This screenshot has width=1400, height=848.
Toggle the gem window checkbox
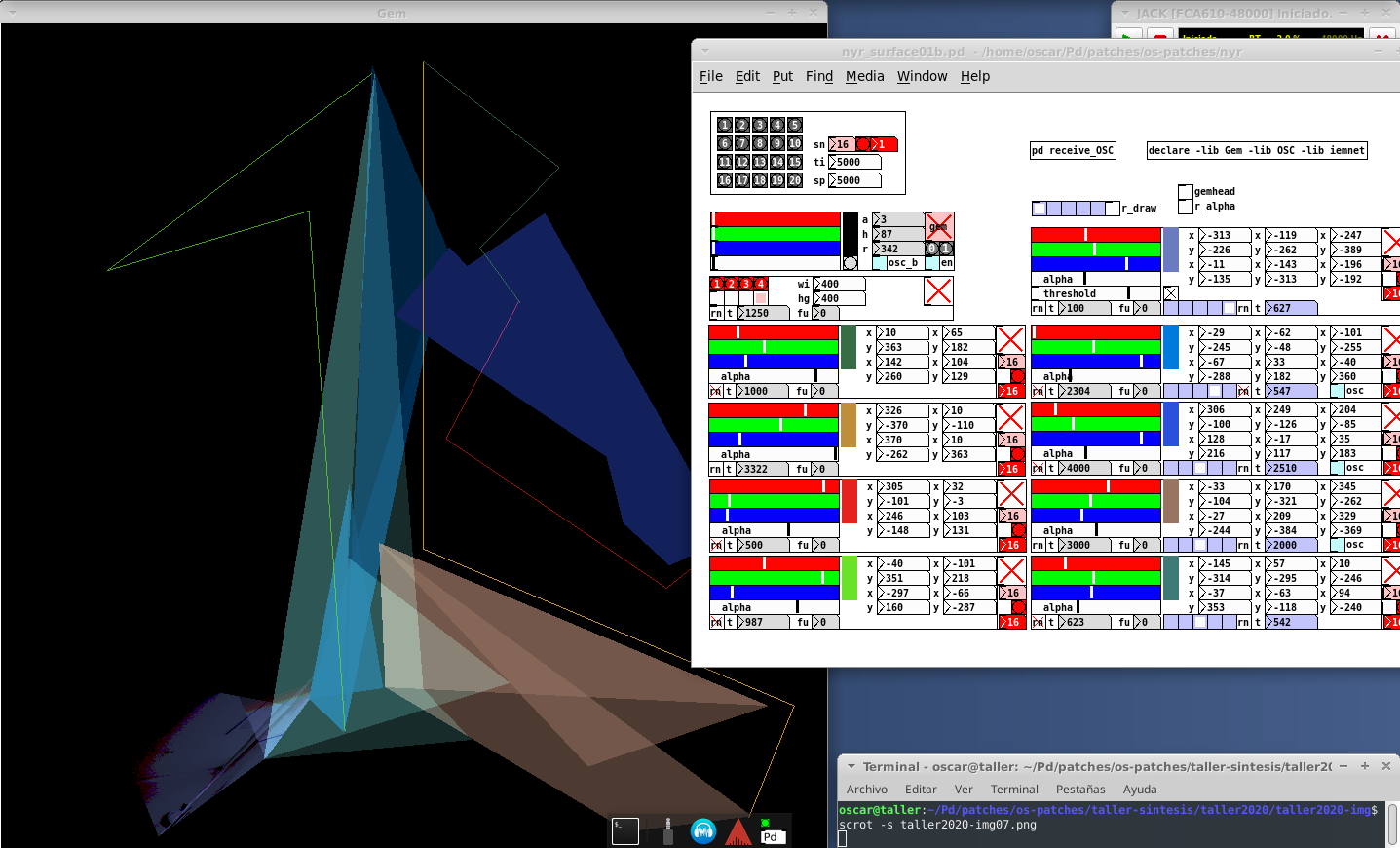pyautogui.click(x=938, y=226)
